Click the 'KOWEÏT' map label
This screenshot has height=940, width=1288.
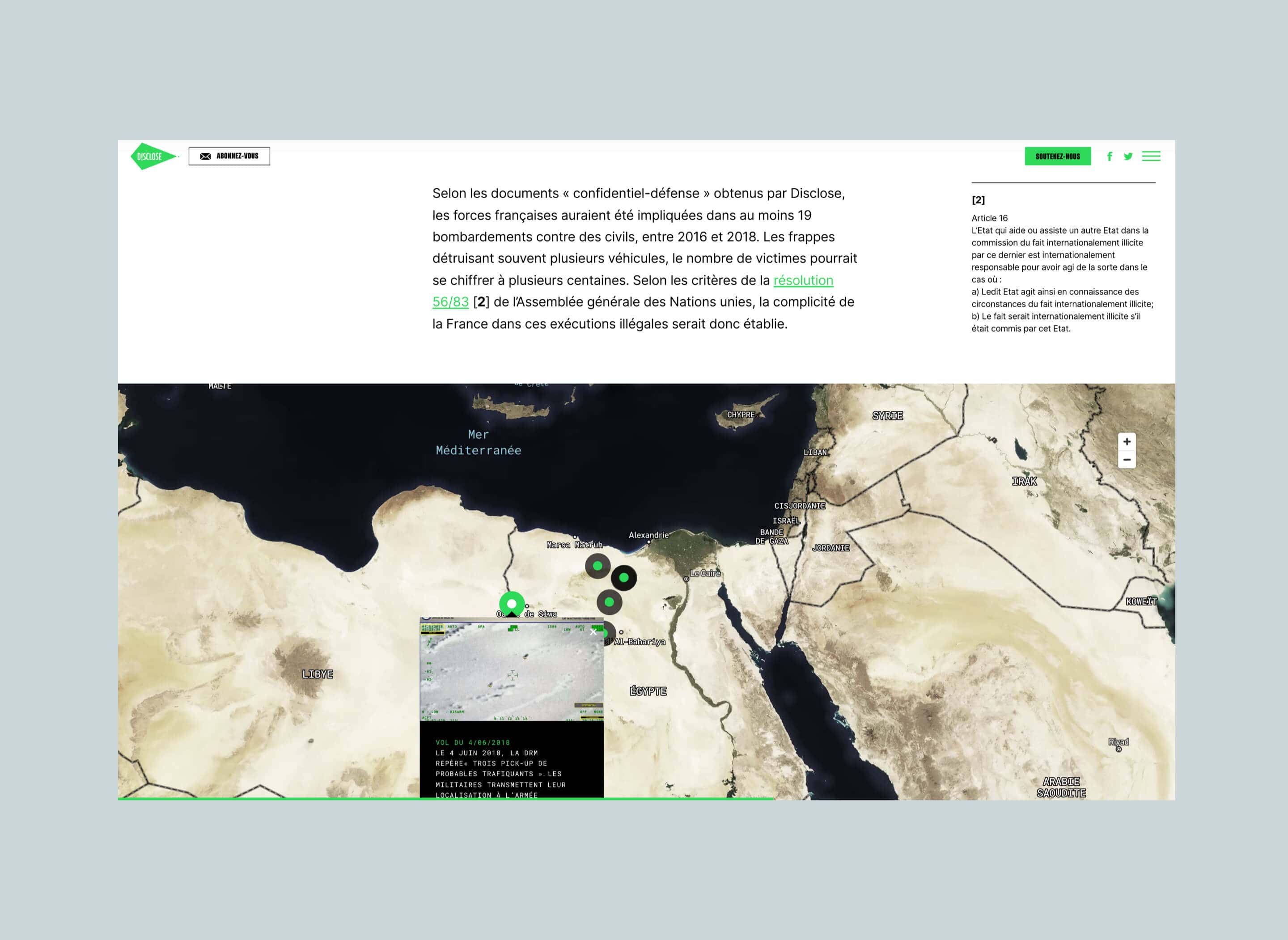click(1141, 601)
